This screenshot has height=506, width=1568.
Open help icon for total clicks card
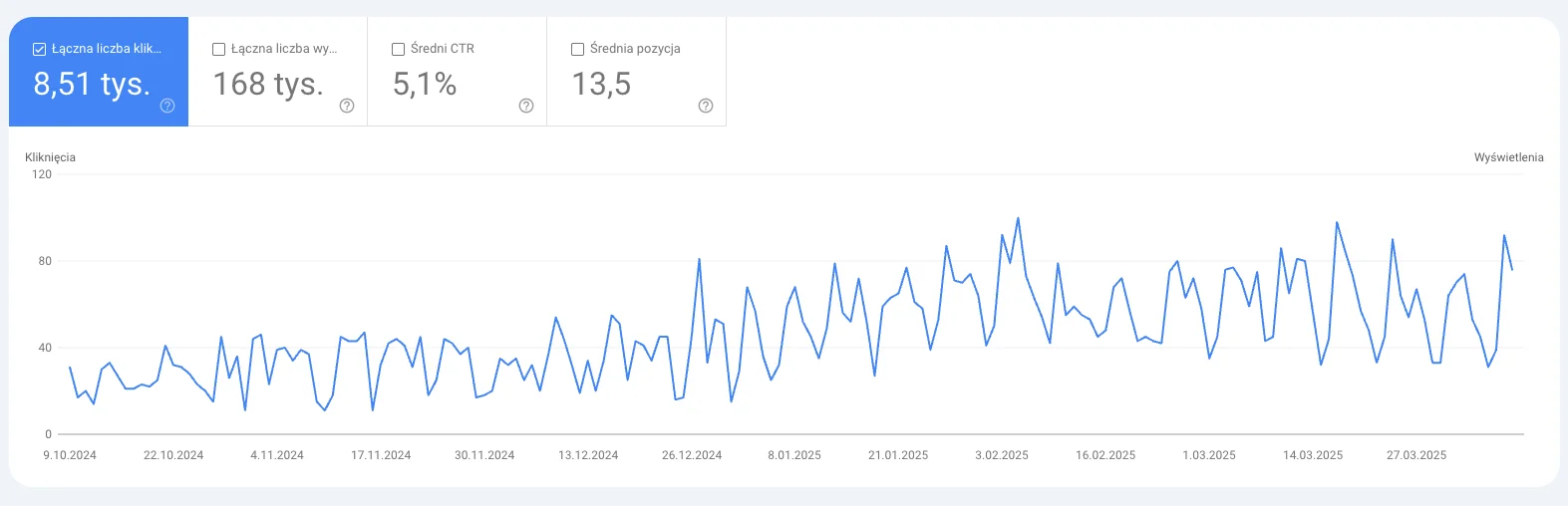pos(167,106)
